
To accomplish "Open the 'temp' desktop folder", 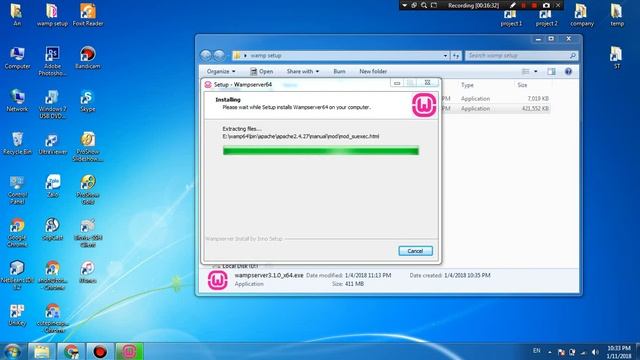I will [x=617, y=15].
